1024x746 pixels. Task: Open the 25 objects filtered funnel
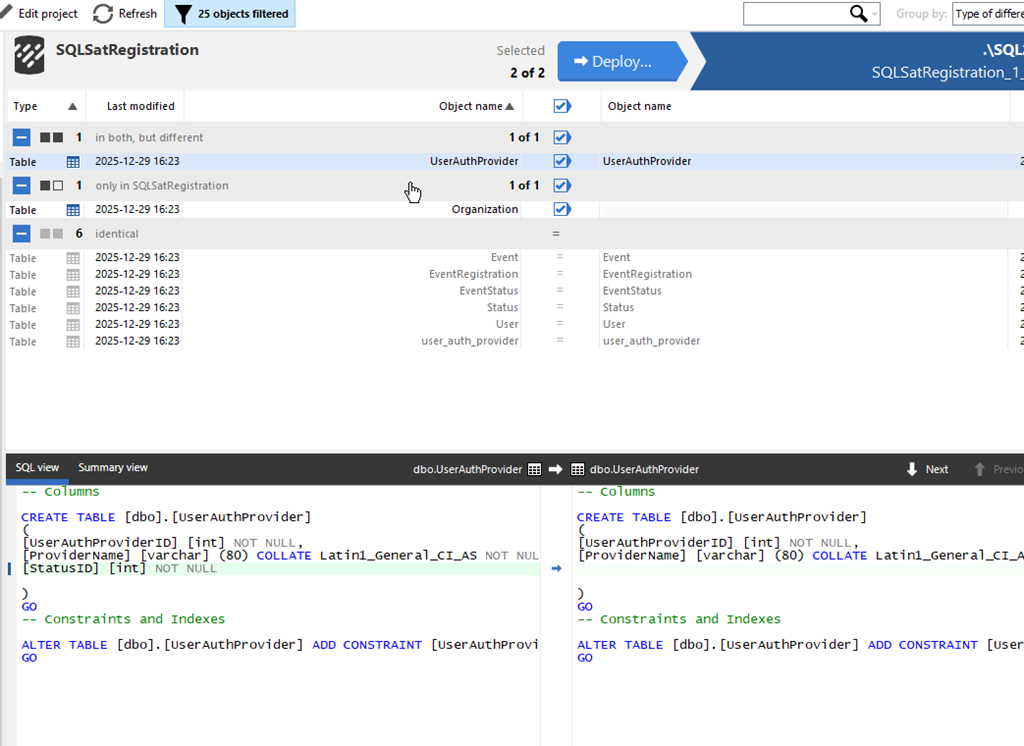coord(183,14)
